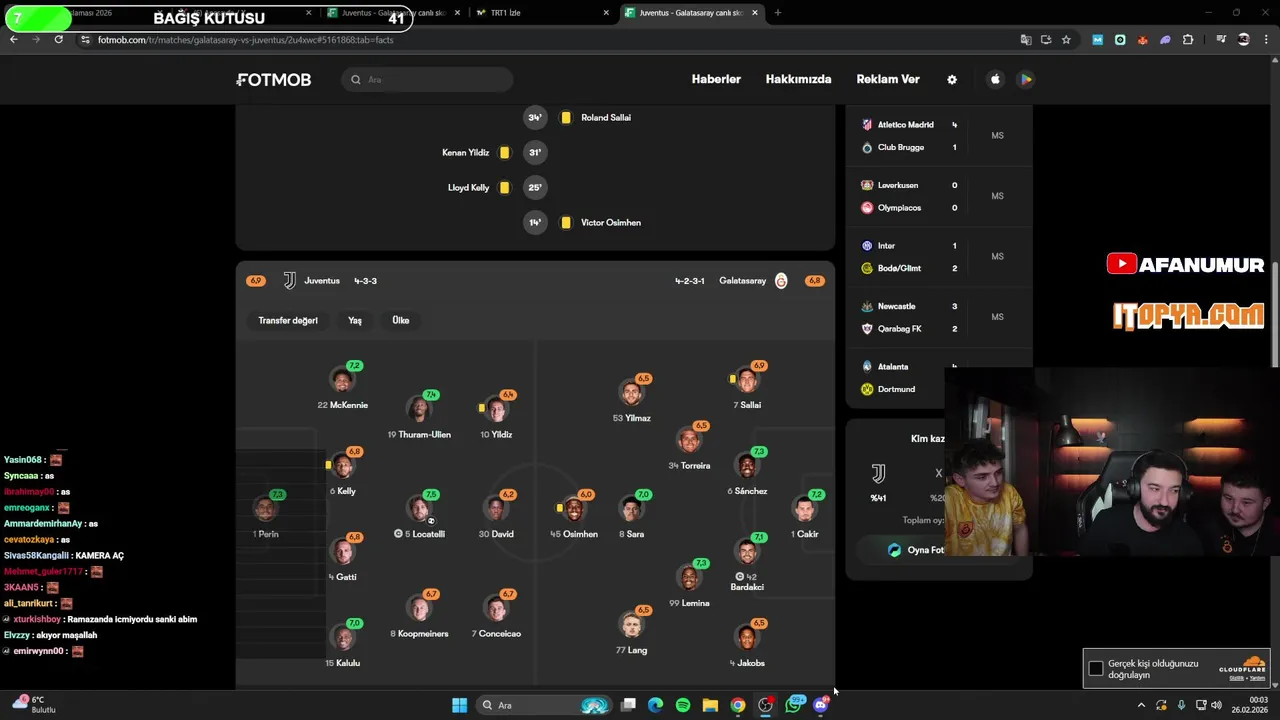Open Bardakci's player photo
1280x720 pixels.
(747, 552)
